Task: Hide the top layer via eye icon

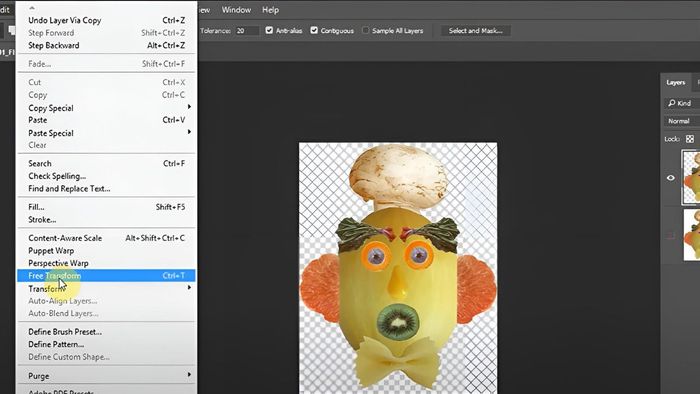Action: coord(671,178)
